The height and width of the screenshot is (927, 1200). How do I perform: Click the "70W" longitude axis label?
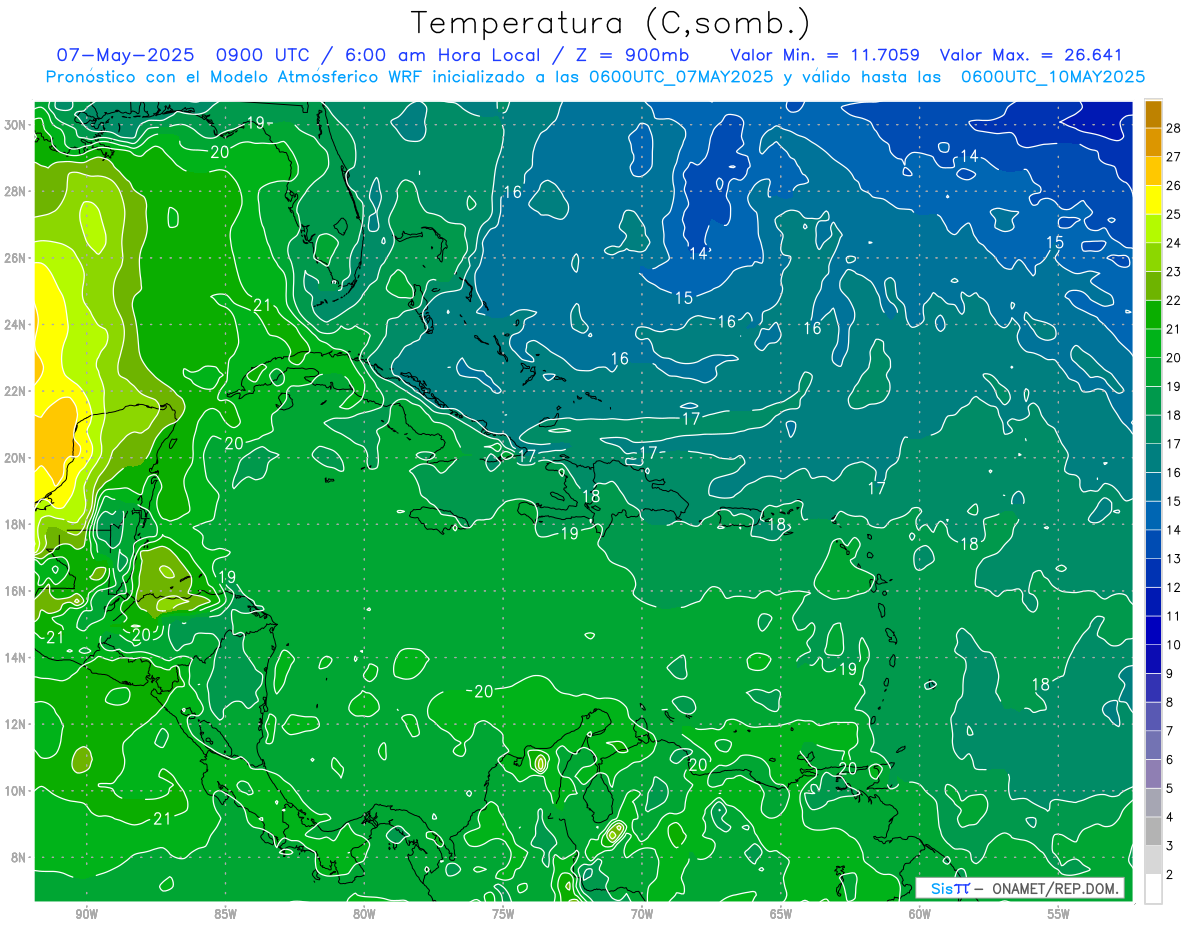click(642, 914)
